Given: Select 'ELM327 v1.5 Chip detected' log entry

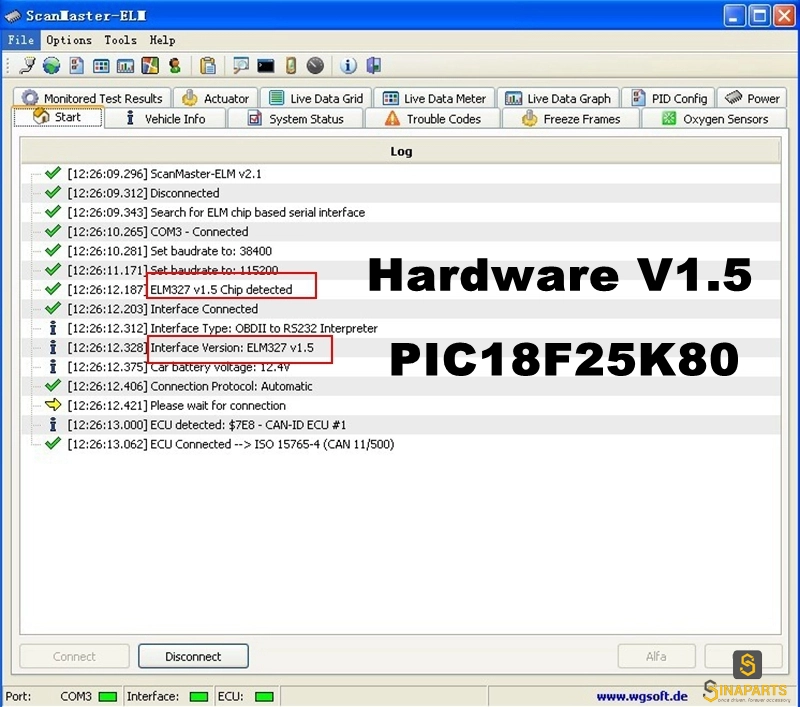Looking at the screenshot, I should click(x=401, y=290).
